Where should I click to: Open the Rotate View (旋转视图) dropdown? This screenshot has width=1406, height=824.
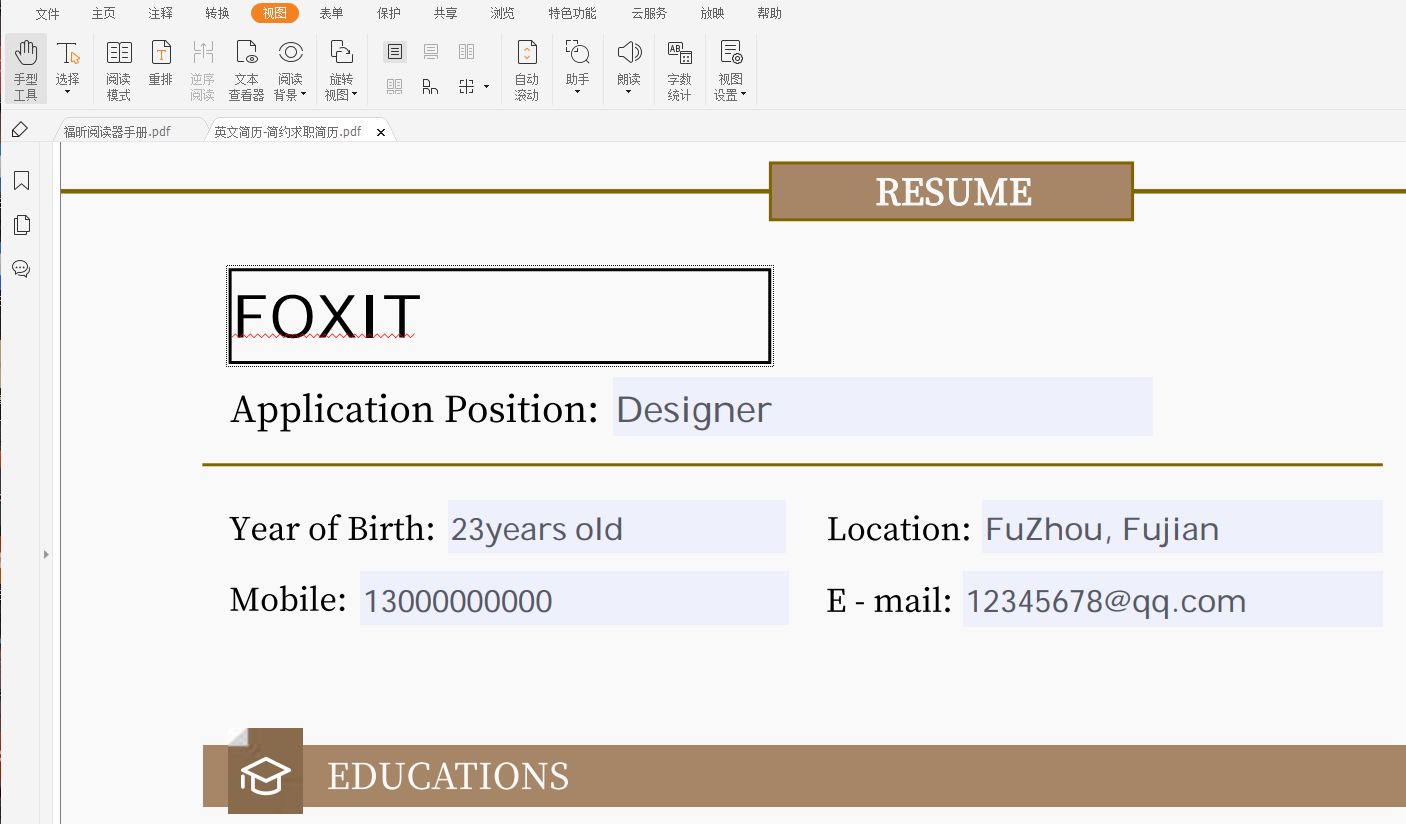pos(341,66)
